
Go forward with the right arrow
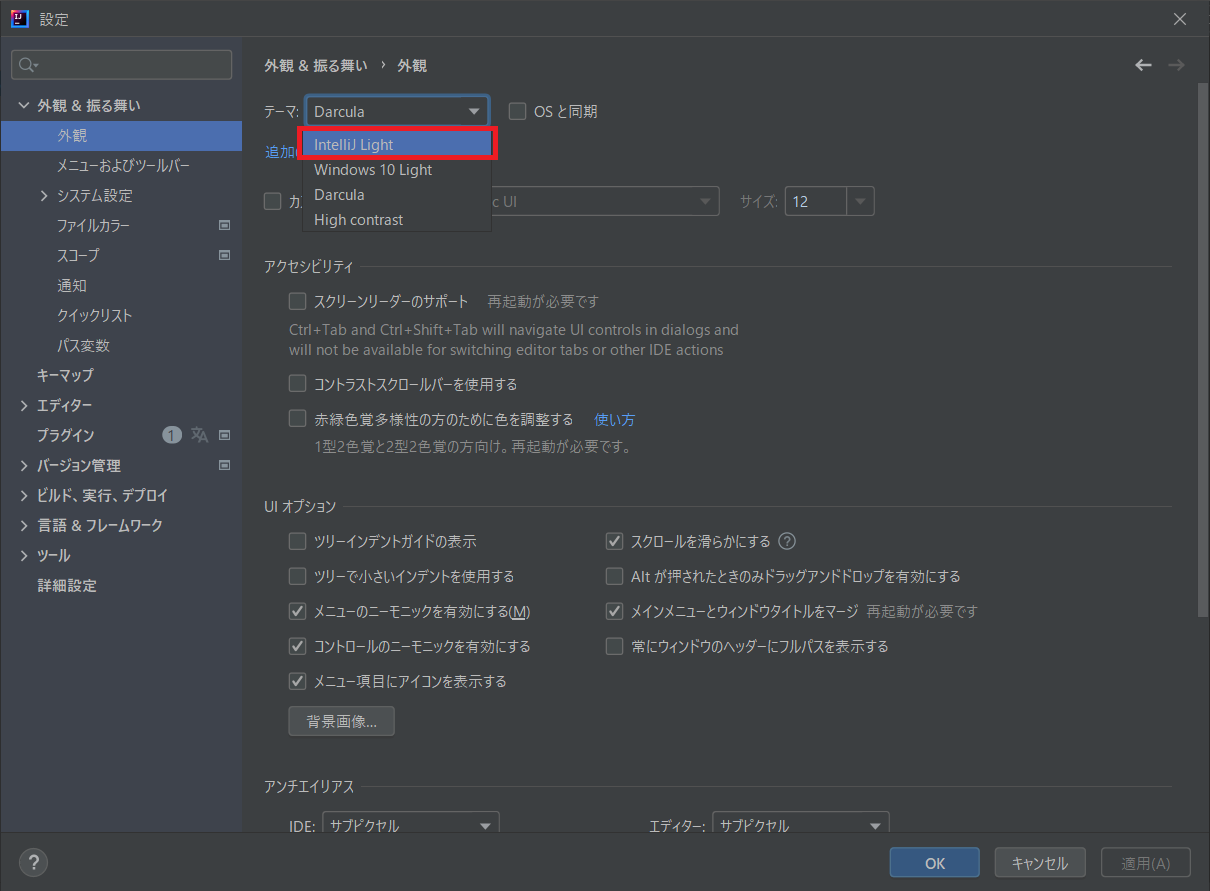[1176, 65]
